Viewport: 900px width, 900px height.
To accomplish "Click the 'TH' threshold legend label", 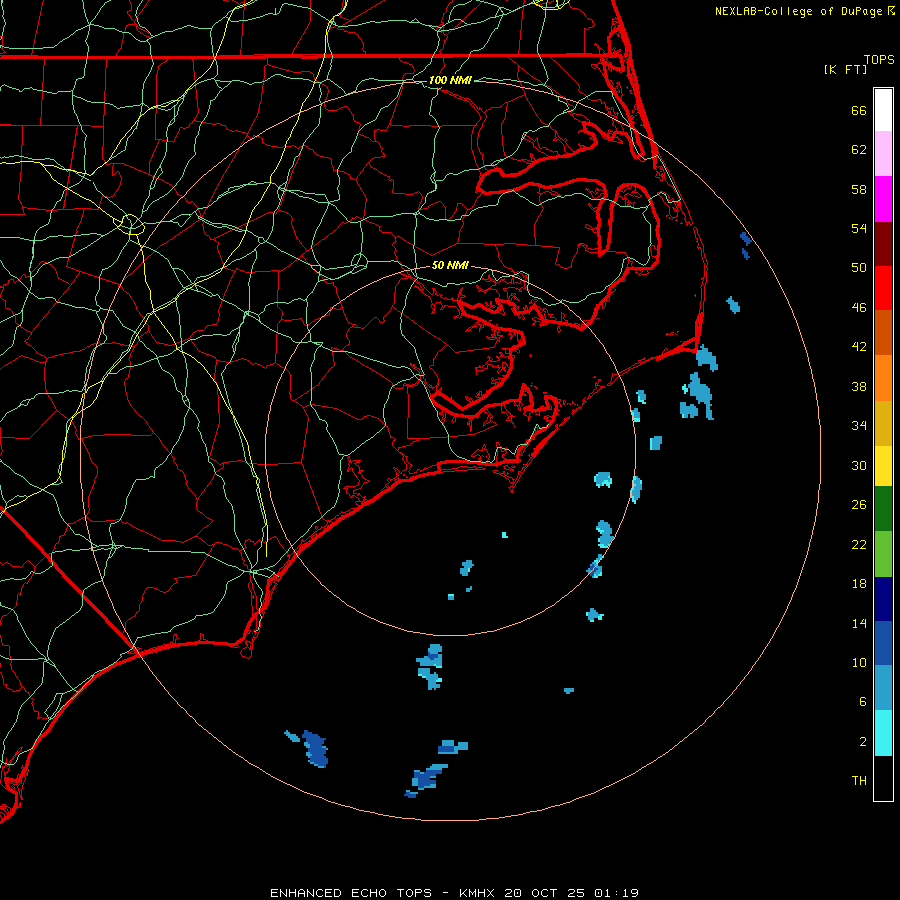I will pos(859,780).
